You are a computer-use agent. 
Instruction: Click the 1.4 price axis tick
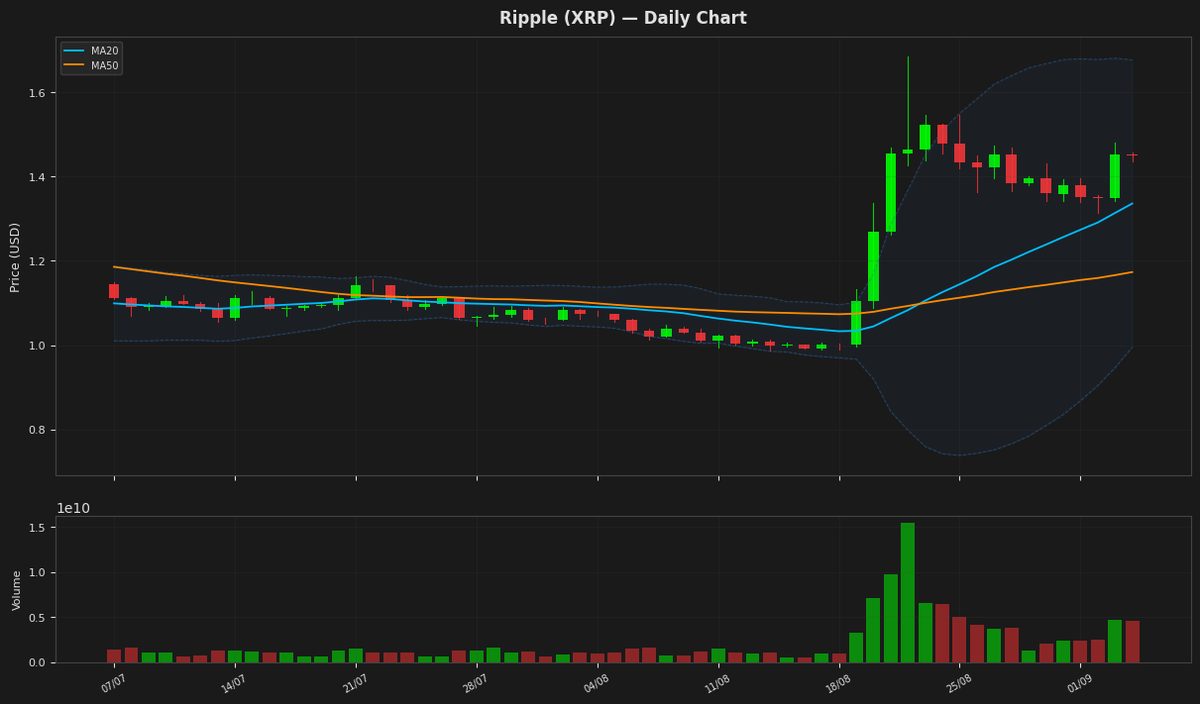coord(38,177)
